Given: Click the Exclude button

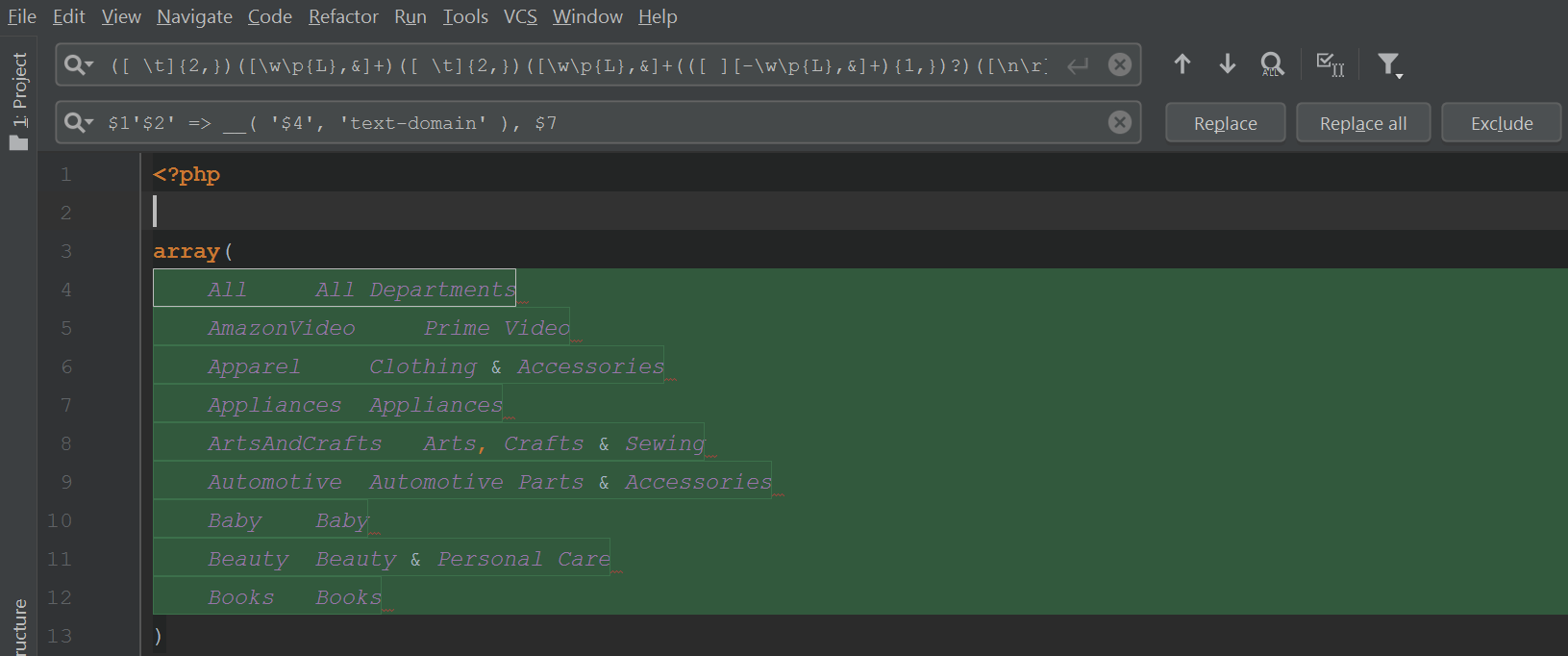Looking at the screenshot, I should click(x=1501, y=123).
